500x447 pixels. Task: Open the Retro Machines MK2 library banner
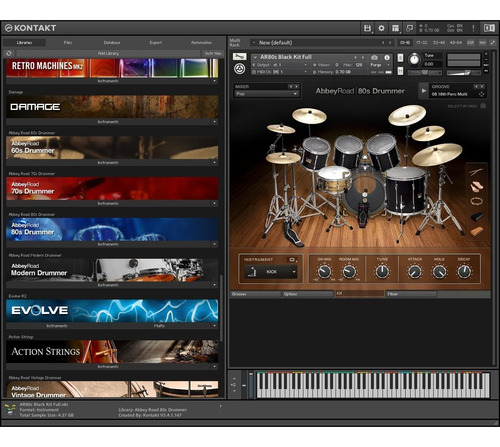[x=112, y=68]
